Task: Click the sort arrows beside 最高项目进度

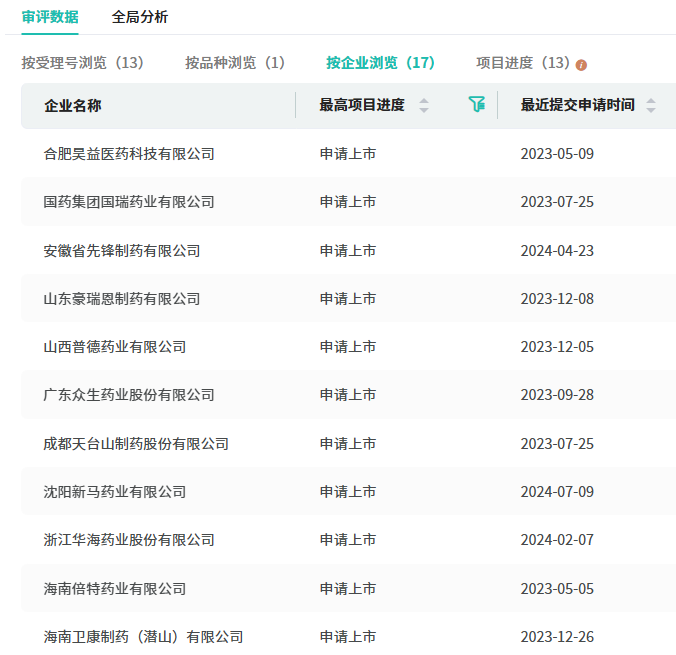Action: click(x=424, y=105)
